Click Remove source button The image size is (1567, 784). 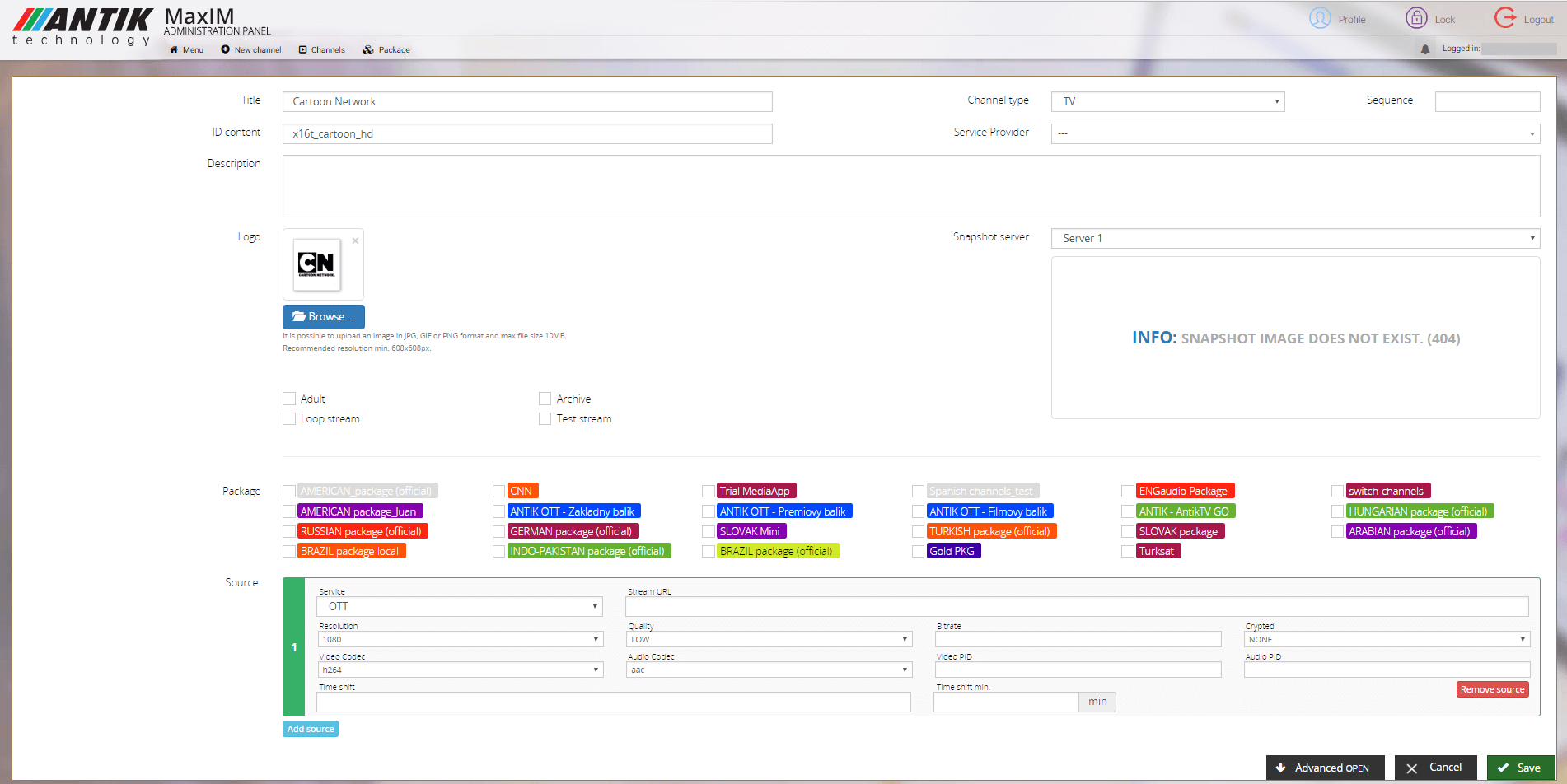[x=1492, y=690]
